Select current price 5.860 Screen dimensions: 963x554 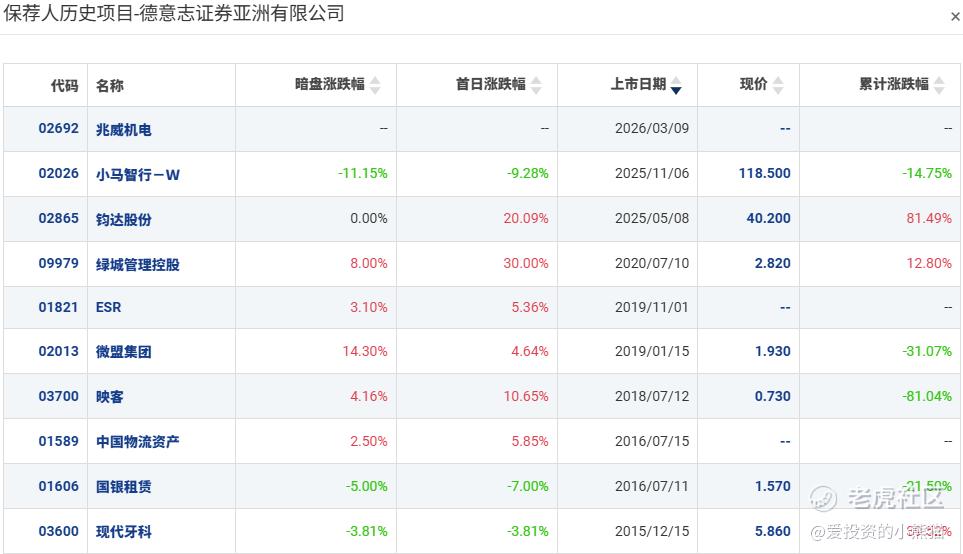773,531
